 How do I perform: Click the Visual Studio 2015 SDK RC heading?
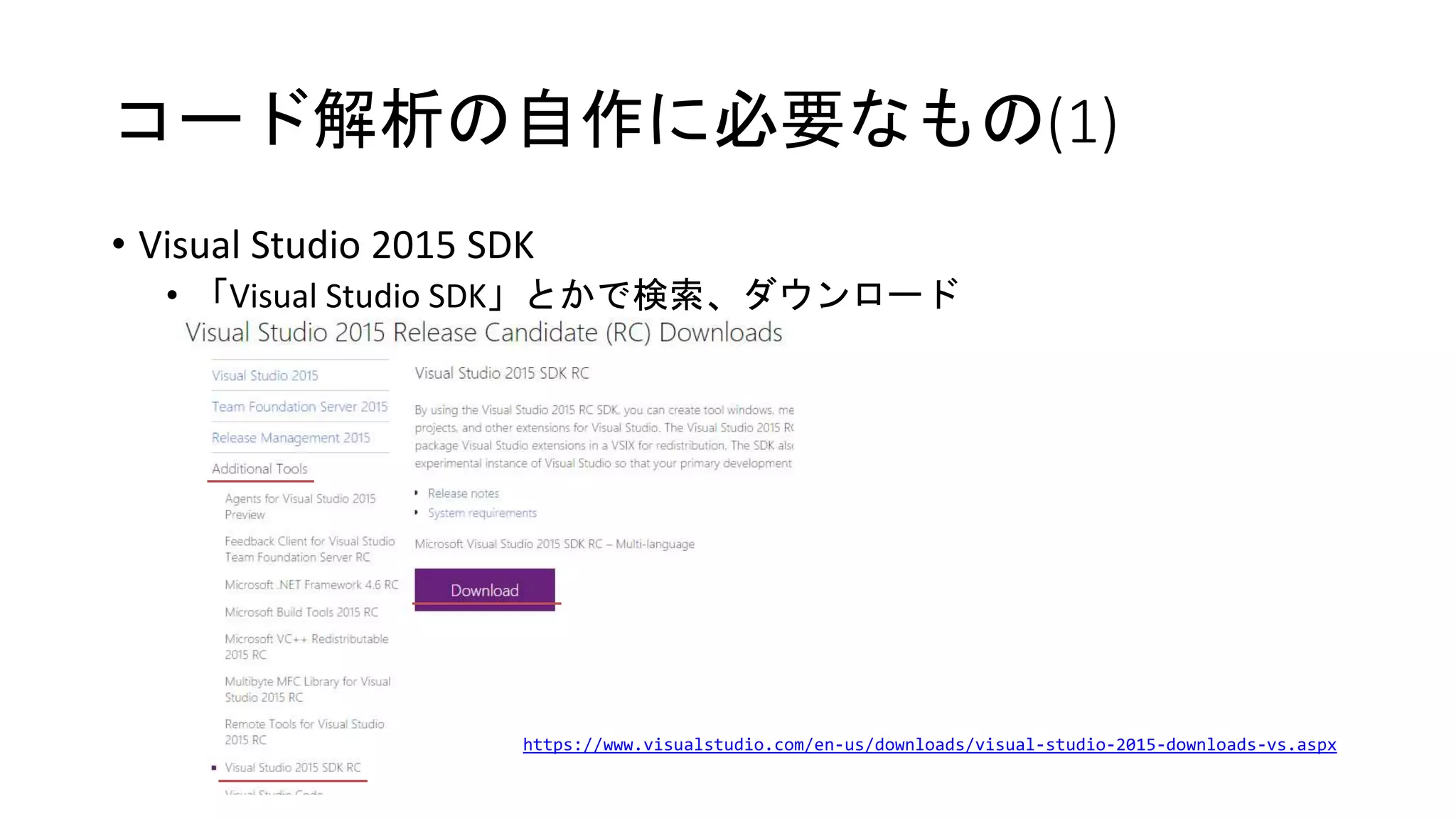502,373
